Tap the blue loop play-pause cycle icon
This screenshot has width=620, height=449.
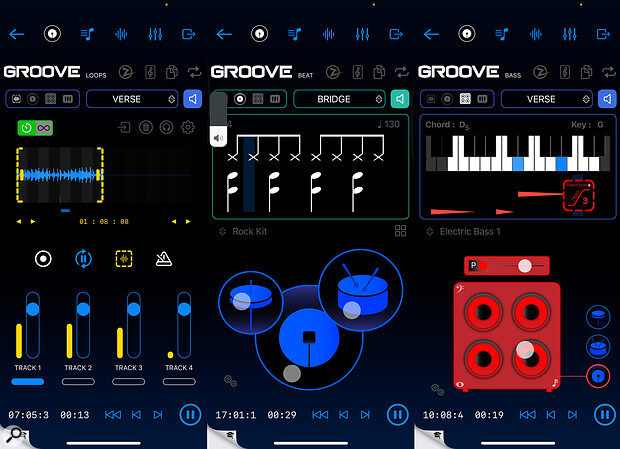coord(83,259)
